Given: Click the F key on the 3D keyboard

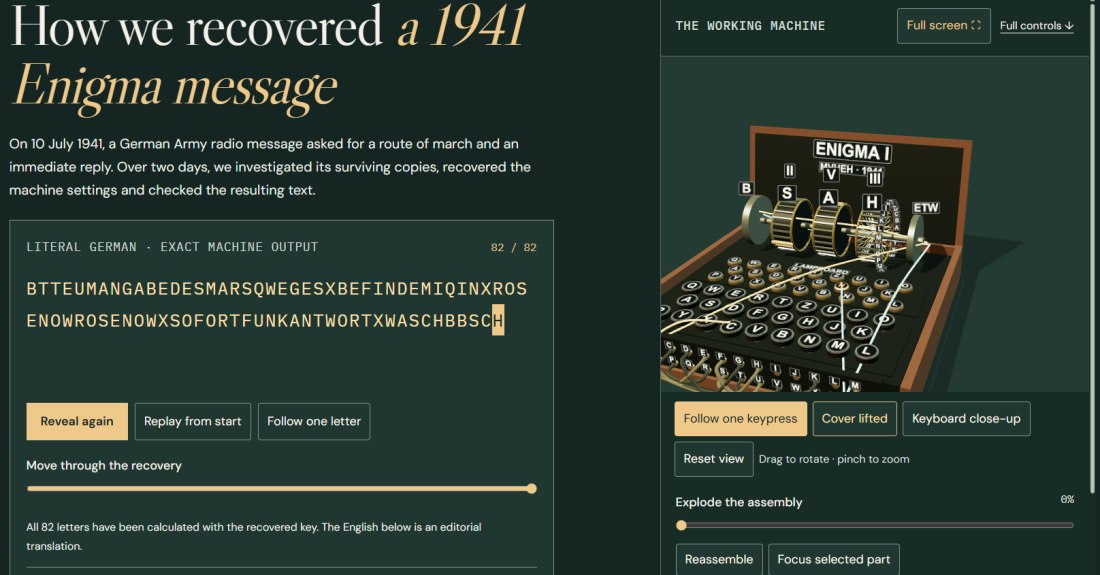Looking at the screenshot, I should coord(758,313).
